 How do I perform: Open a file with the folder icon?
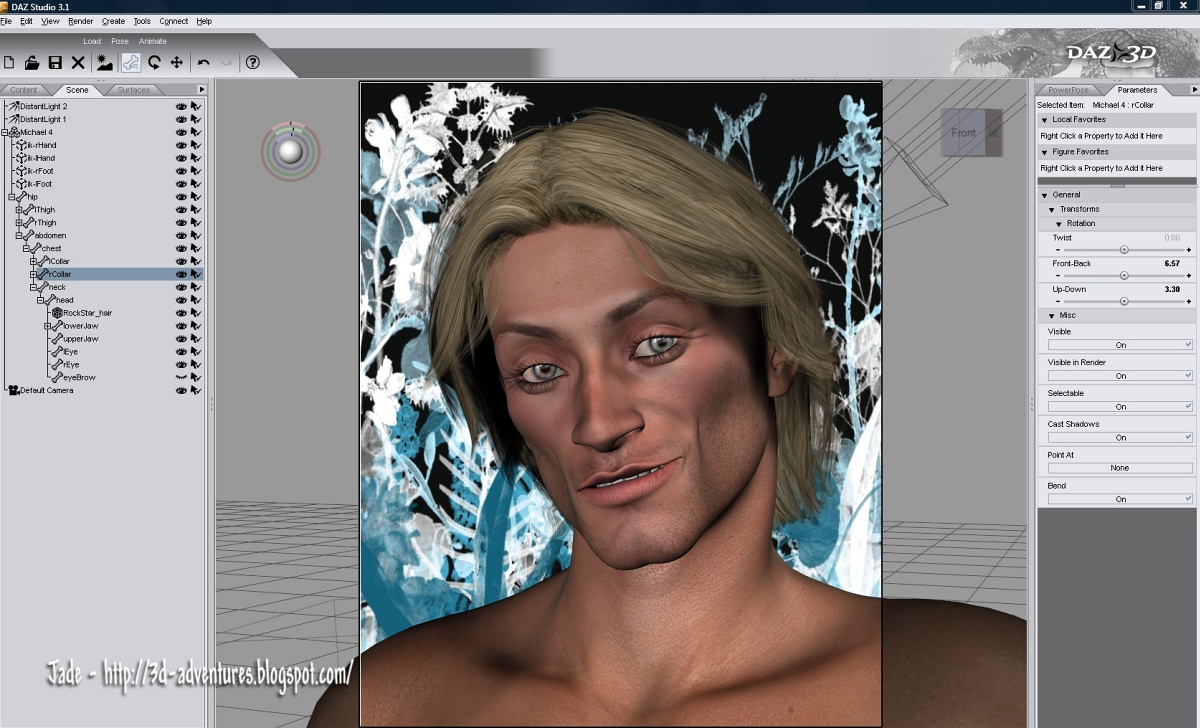tap(32, 62)
